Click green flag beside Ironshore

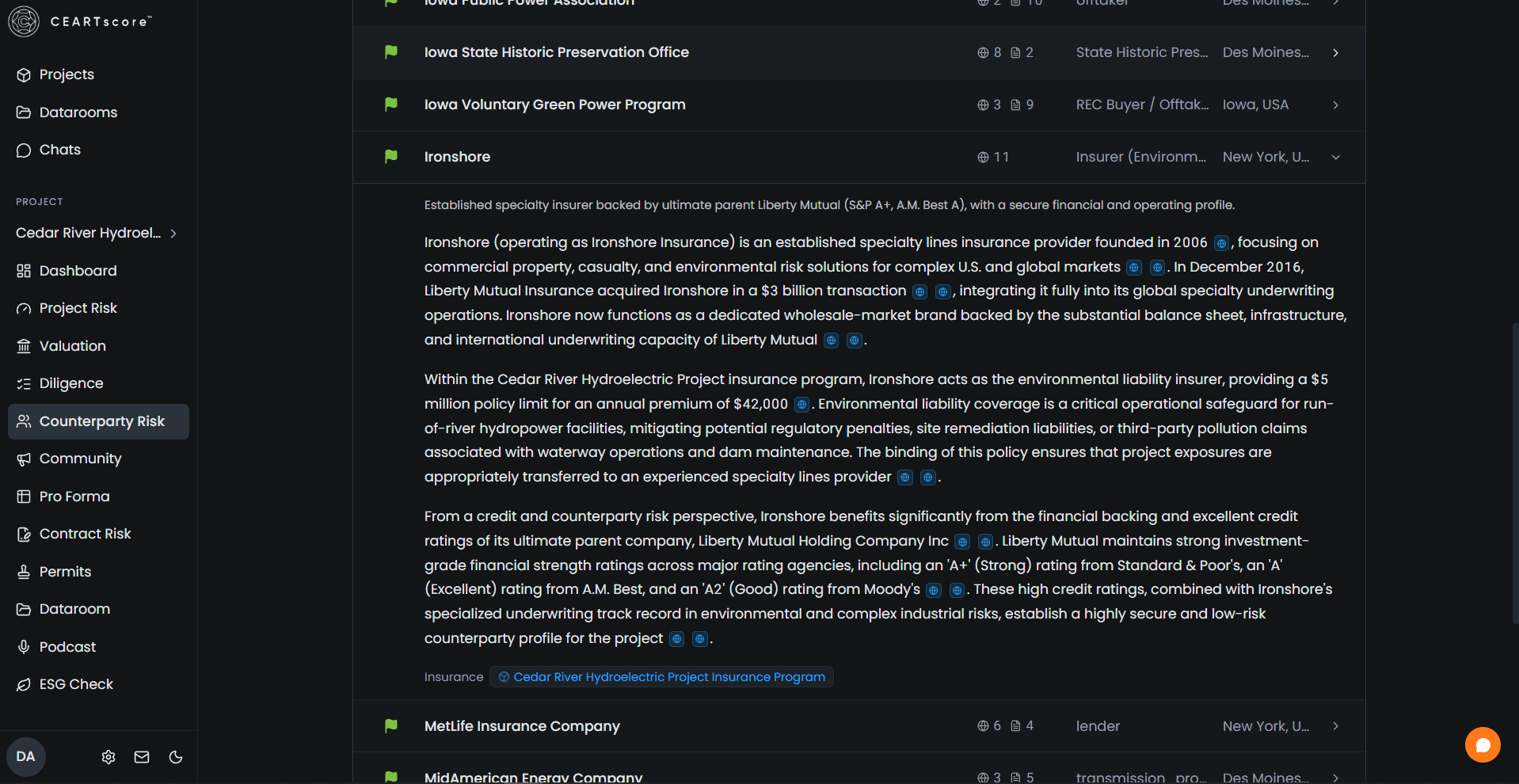pyautogui.click(x=391, y=157)
